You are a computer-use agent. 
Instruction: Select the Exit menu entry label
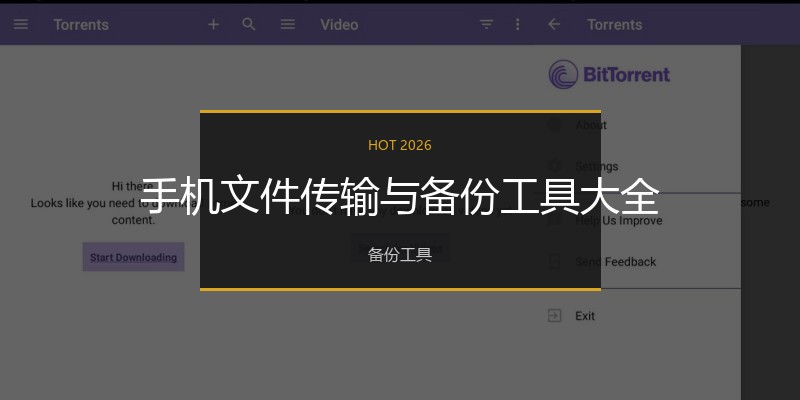pyautogui.click(x=585, y=316)
